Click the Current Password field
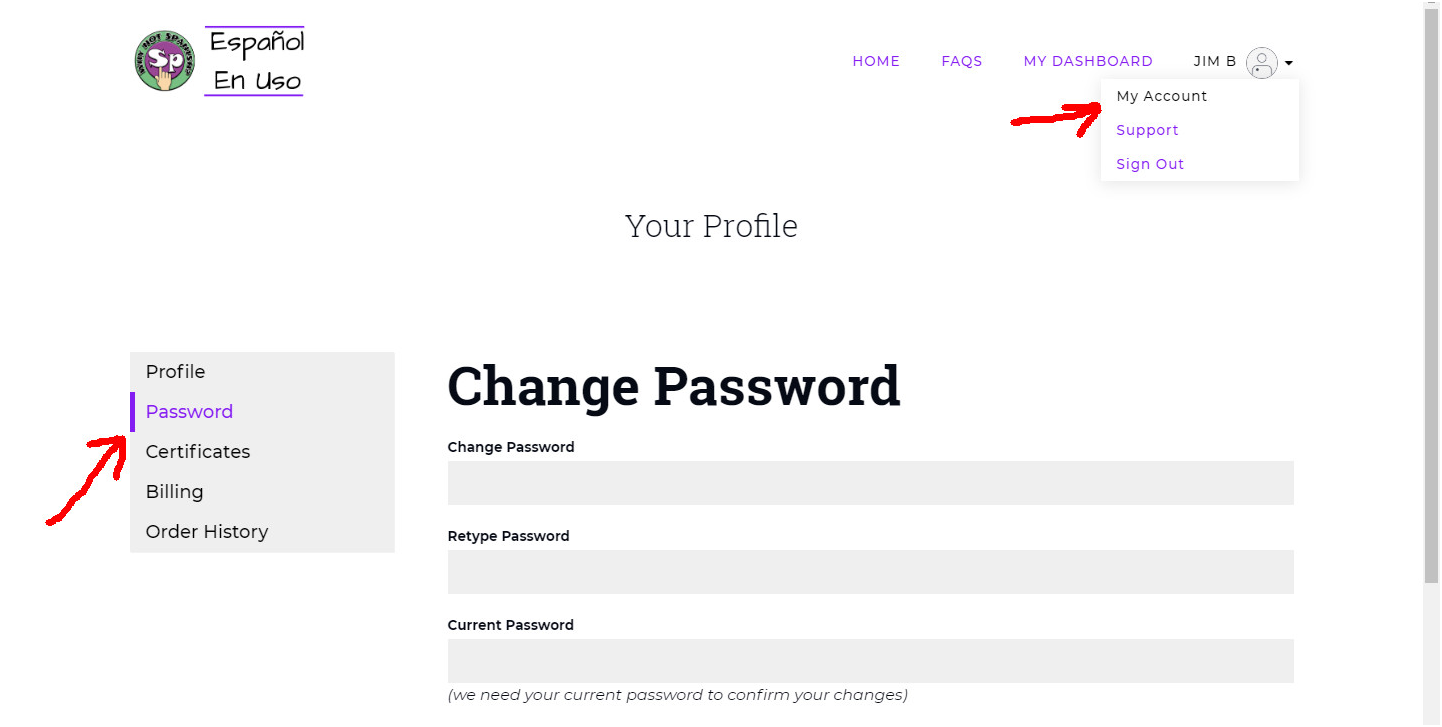Viewport: 1442px width, 727px height. coord(871,661)
